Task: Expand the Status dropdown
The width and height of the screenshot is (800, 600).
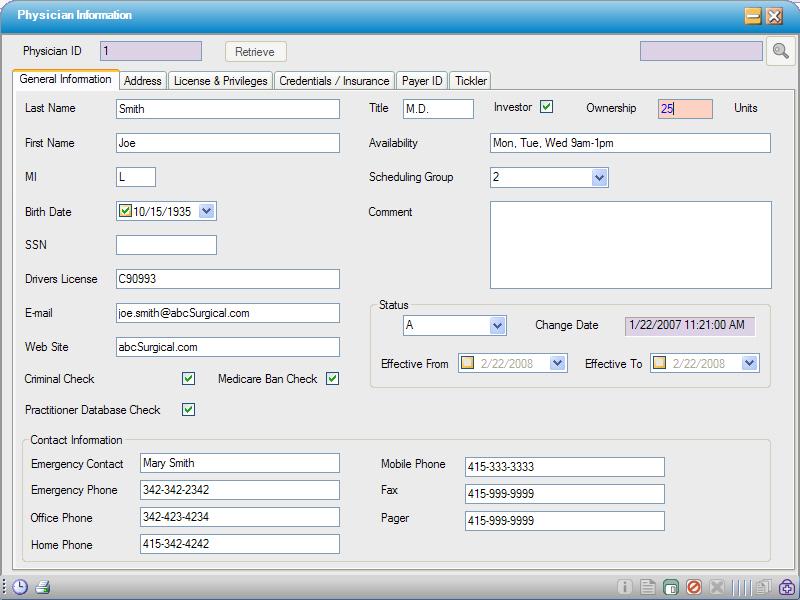Action: (497, 326)
